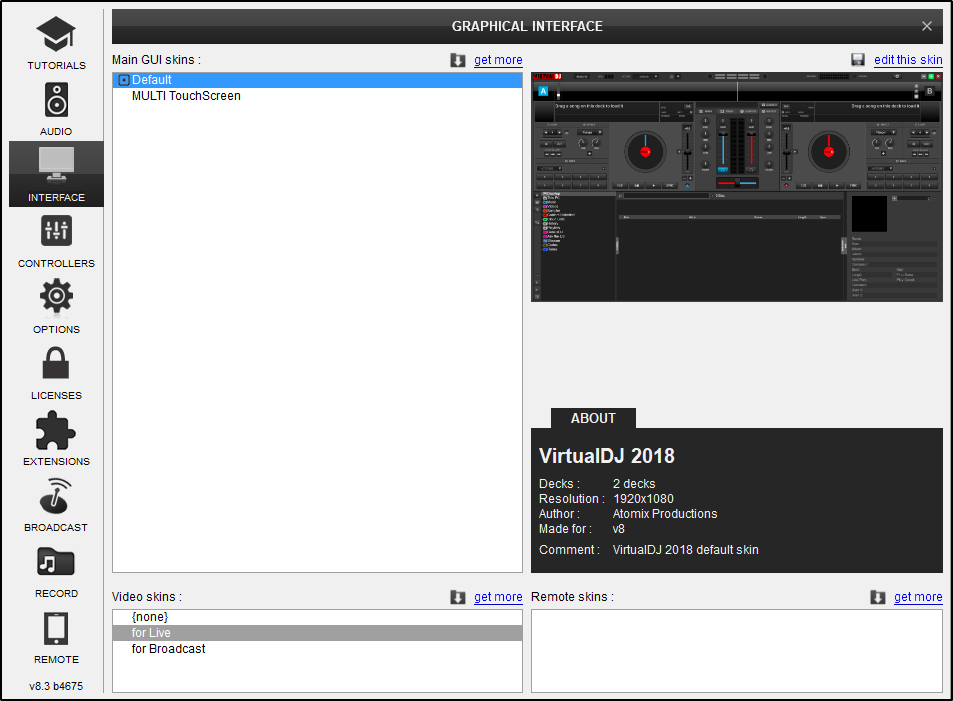Click the empty Remote skins list box
The width and height of the screenshot is (953, 701).
737,651
